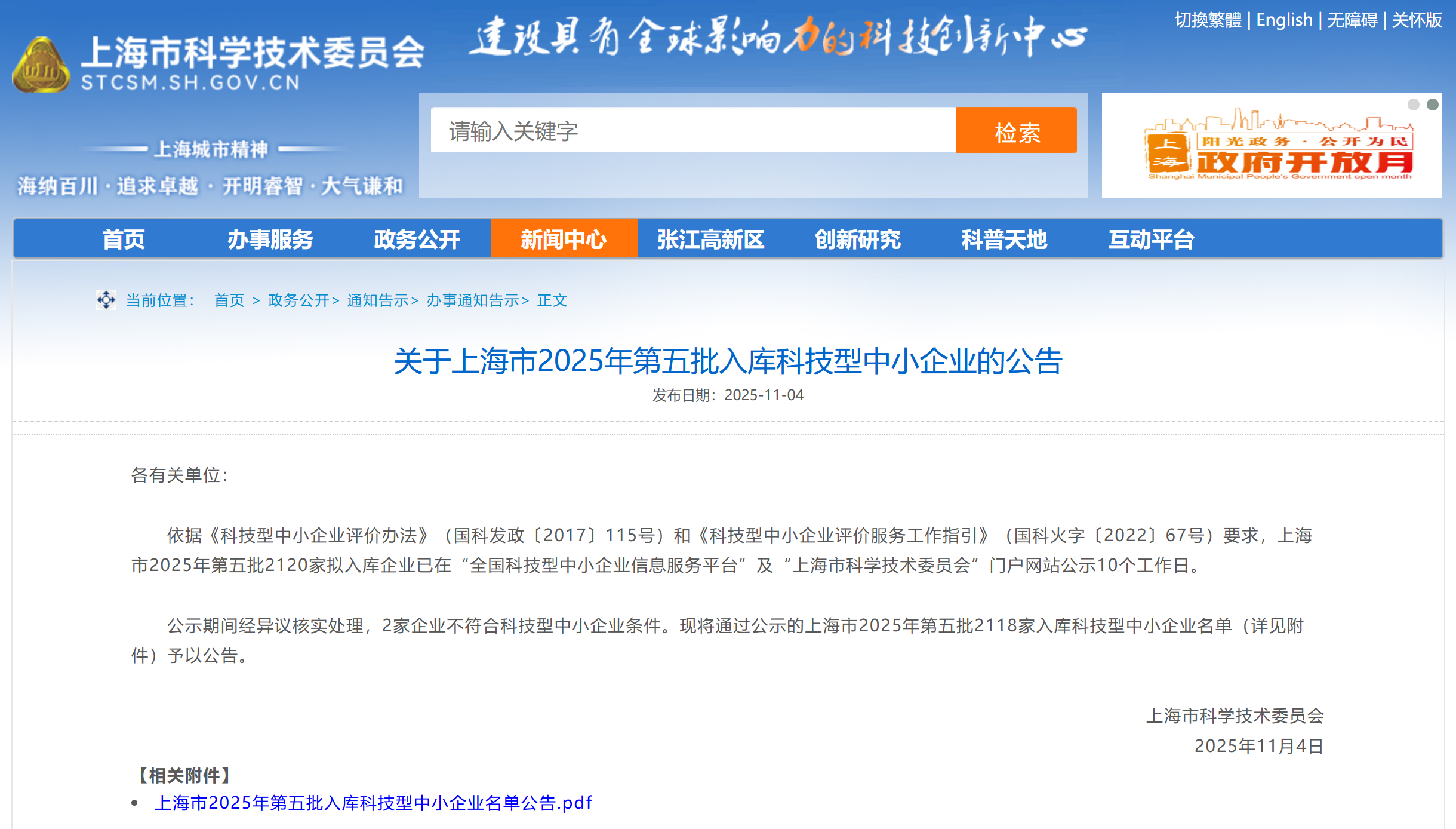Download the 上海市2025年第五批入库科技型中小企业名单公告 PDF
Image resolution: width=1456 pixels, height=829 pixels.
(372, 803)
